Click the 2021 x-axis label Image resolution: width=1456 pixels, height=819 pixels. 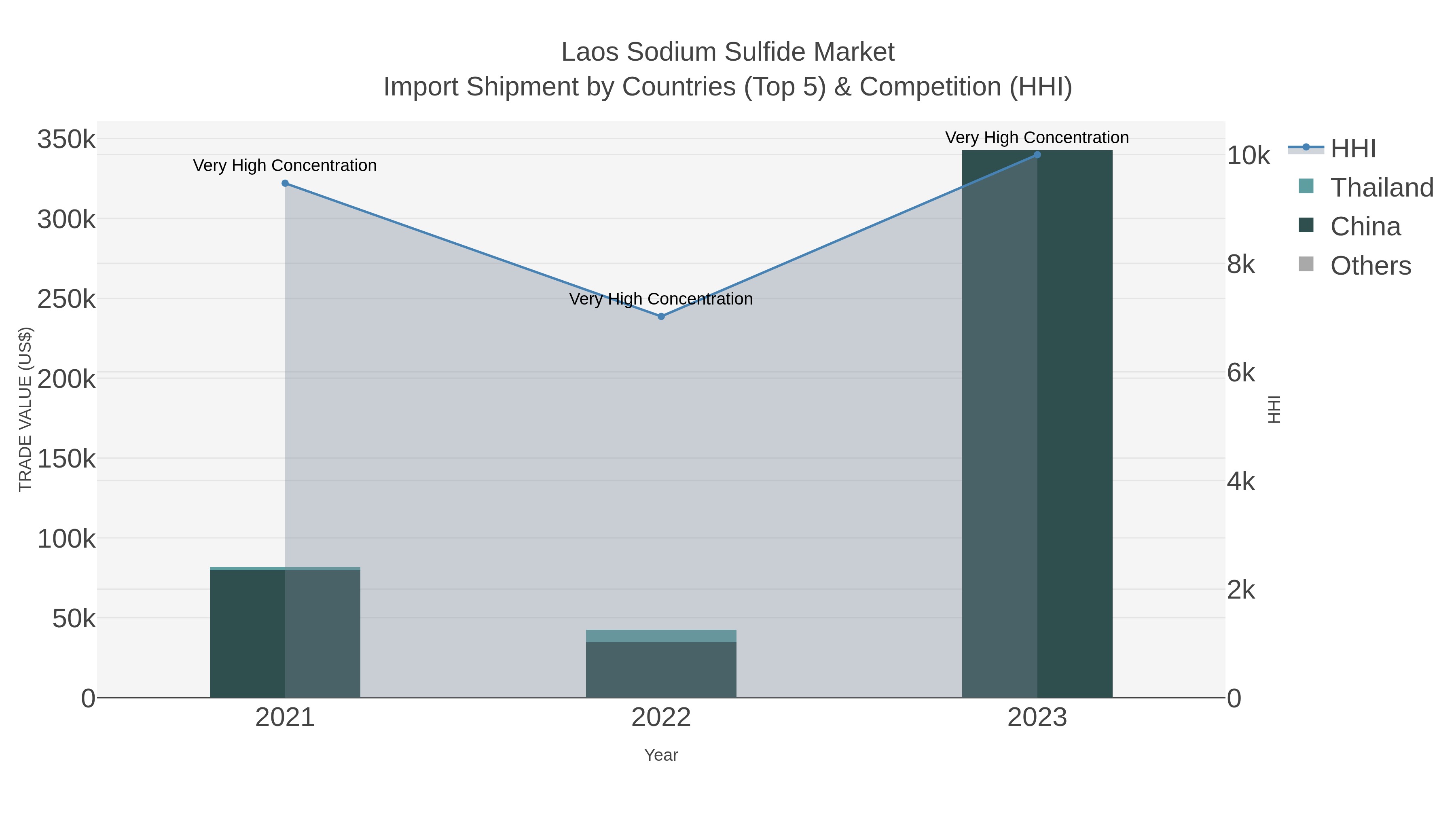[x=285, y=718]
